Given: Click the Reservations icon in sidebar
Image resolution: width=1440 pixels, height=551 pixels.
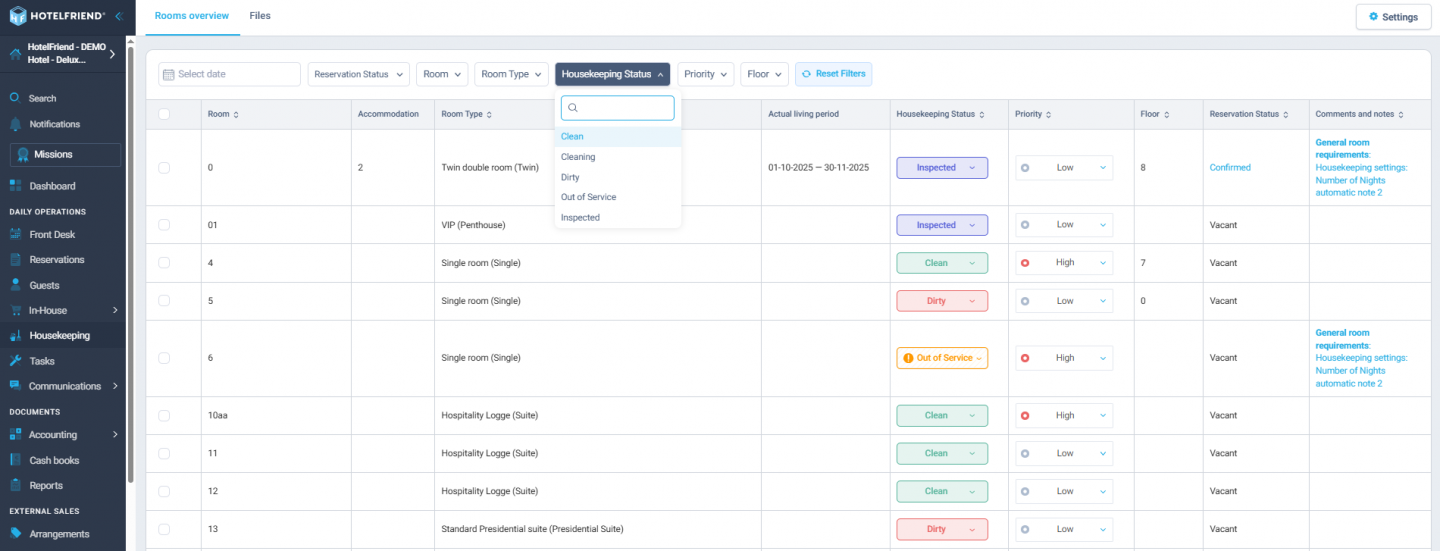Looking at the screenshot, I should point(15,259).
